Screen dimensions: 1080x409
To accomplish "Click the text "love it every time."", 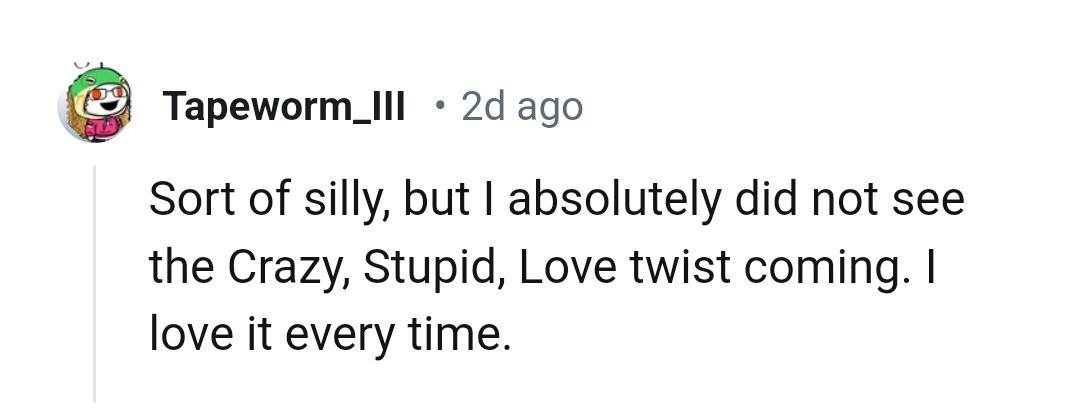I will [329, 331].
